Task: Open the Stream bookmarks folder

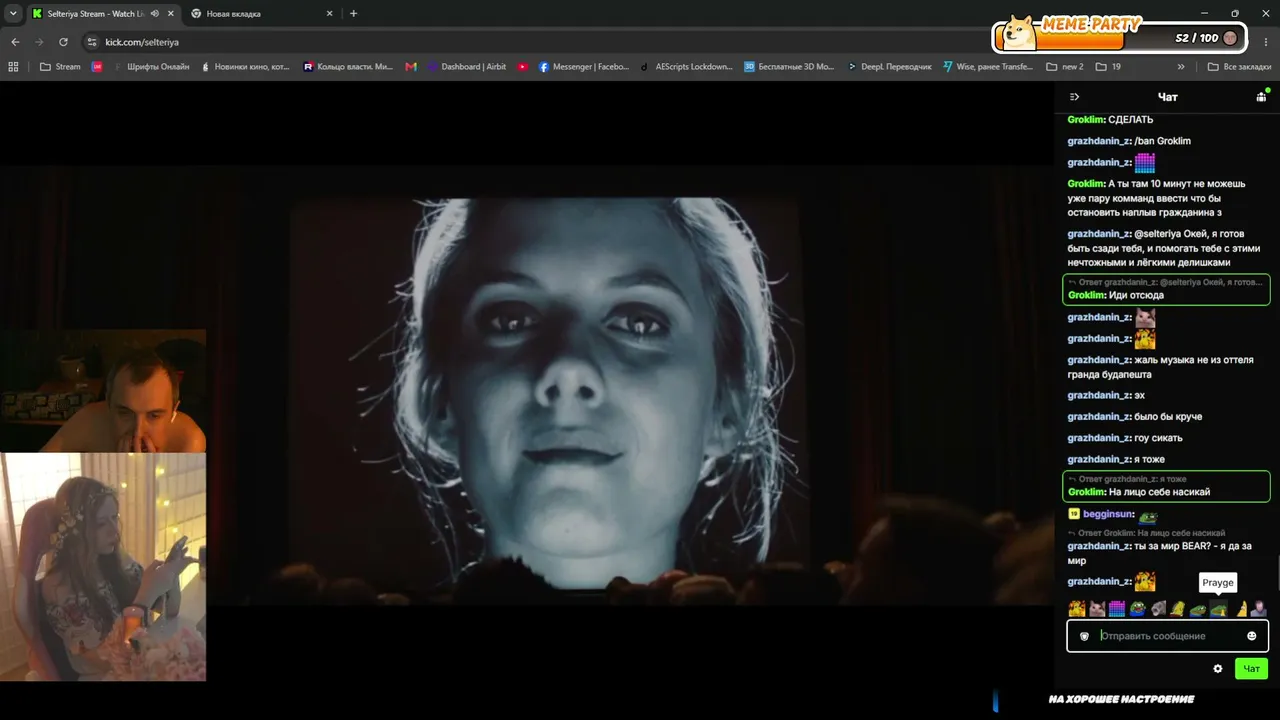Action: click(60, 67)
